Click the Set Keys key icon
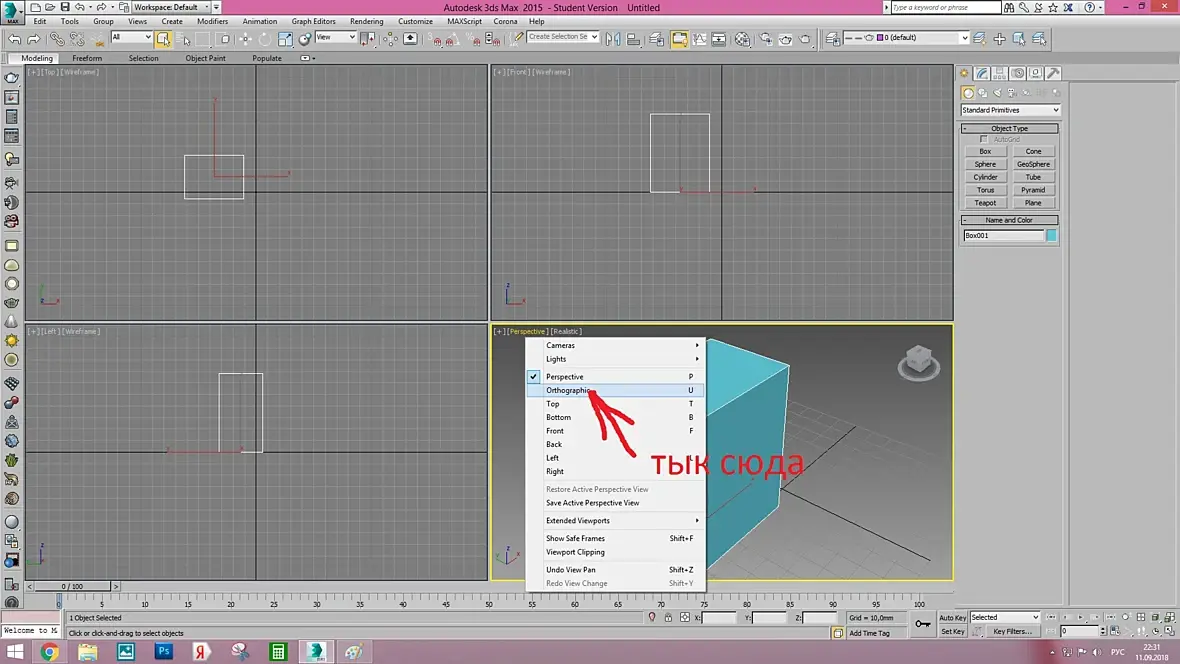Image resolution: width=1180 pixels, height=664 pixels. coord(922,624)
